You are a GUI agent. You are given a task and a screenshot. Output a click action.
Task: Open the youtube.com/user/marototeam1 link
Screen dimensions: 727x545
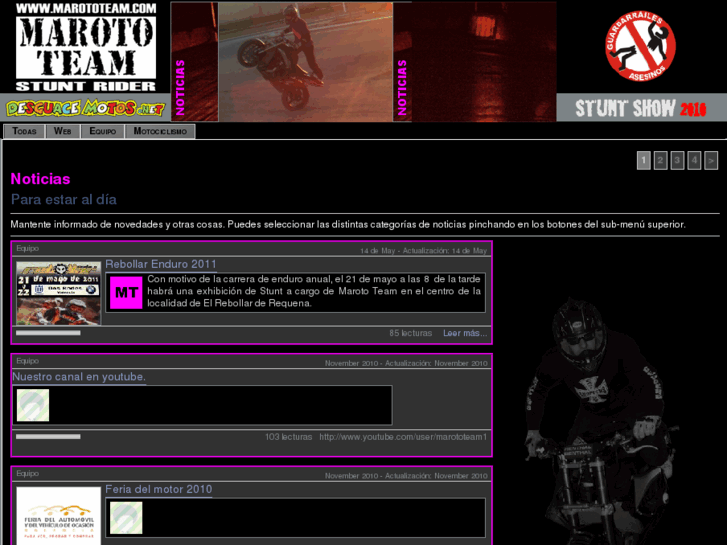[x=403, y=437]
